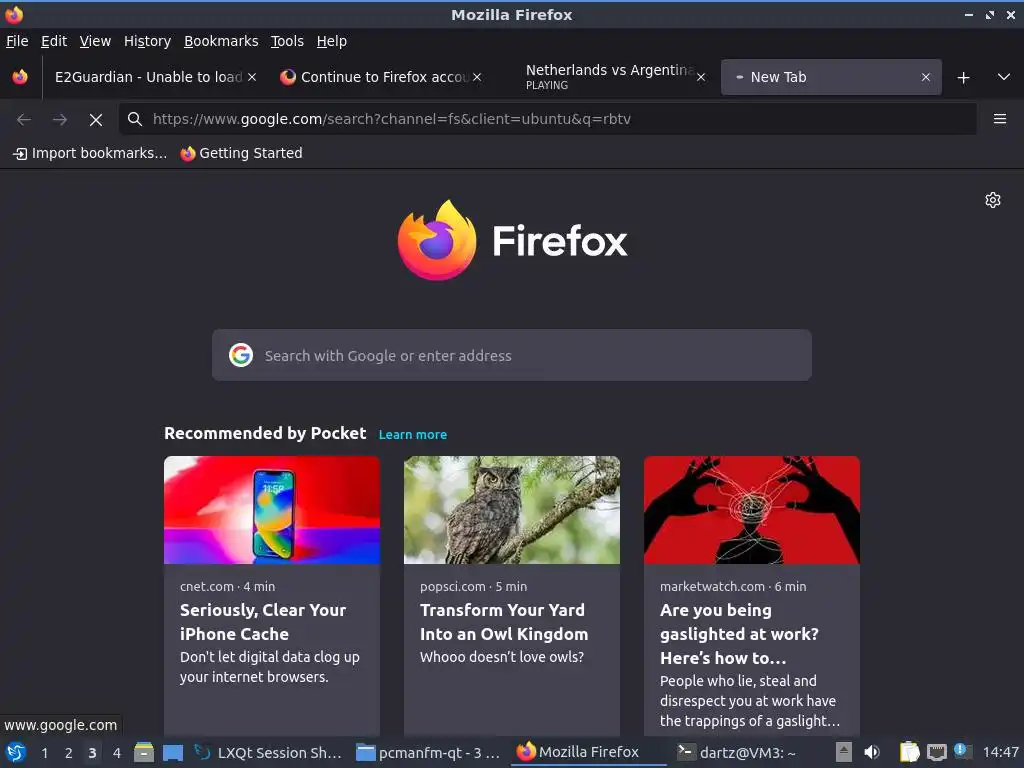
Task: Click Learn more about Pocket link
Action: (413, 435)
